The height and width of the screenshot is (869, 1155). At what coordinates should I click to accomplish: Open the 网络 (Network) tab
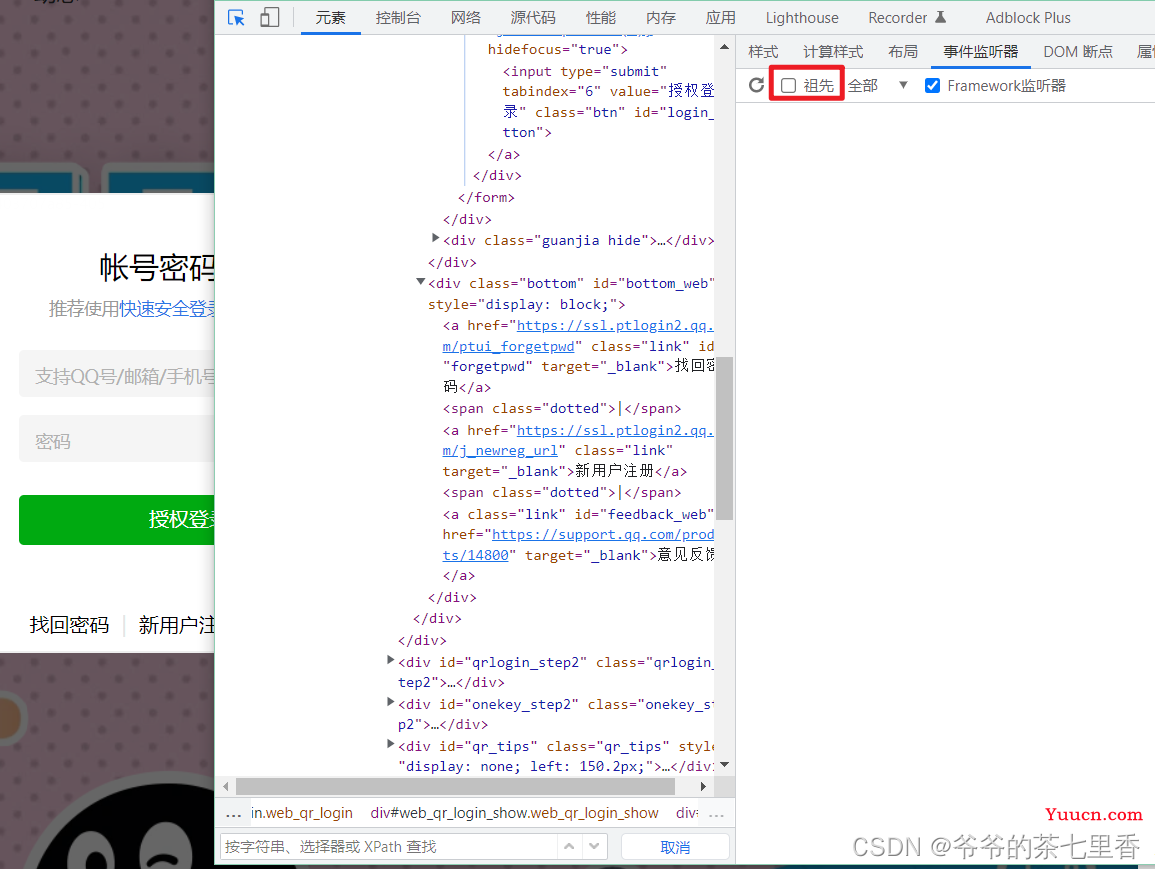click(466, 18)
